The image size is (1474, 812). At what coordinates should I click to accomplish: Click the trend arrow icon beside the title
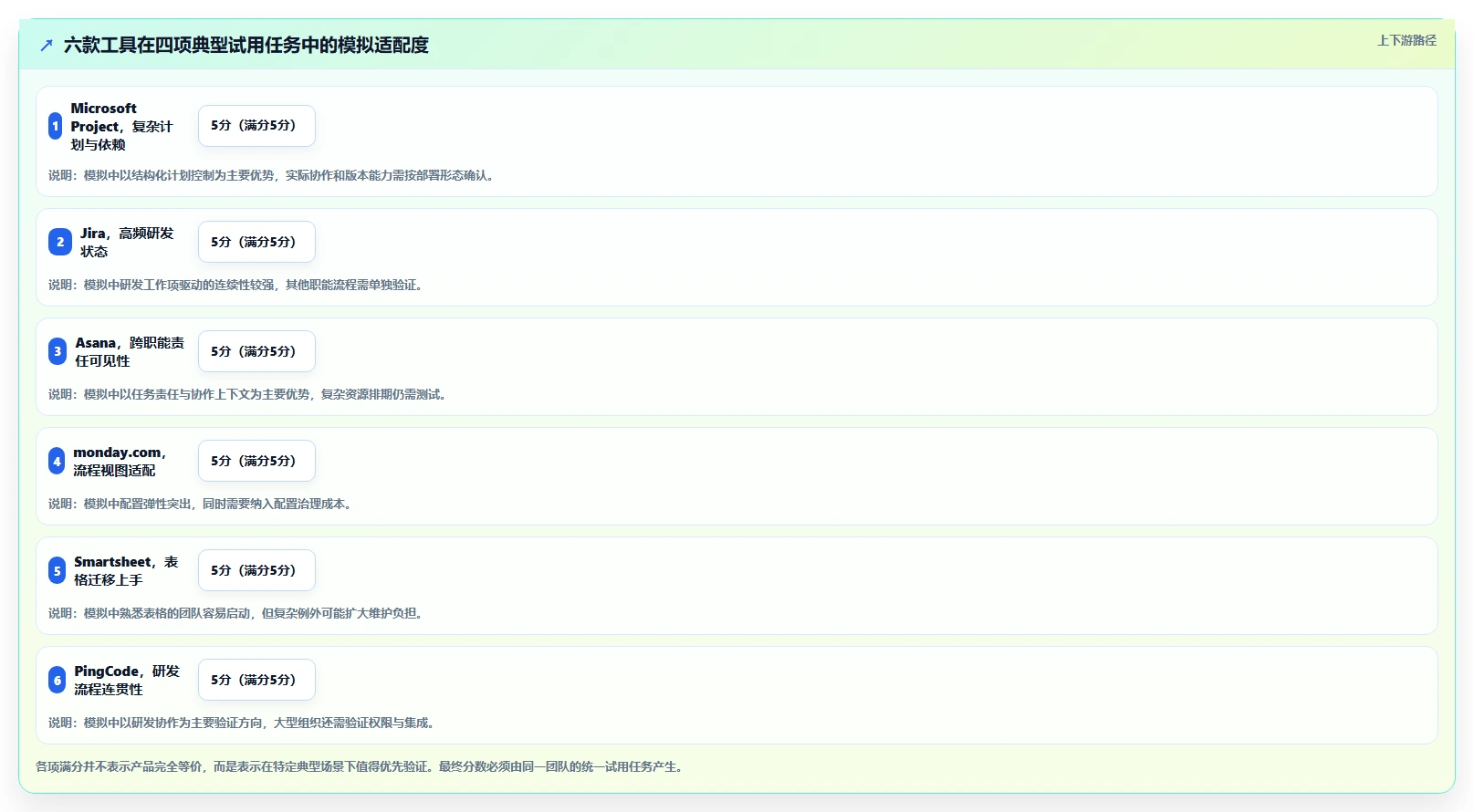47,45
